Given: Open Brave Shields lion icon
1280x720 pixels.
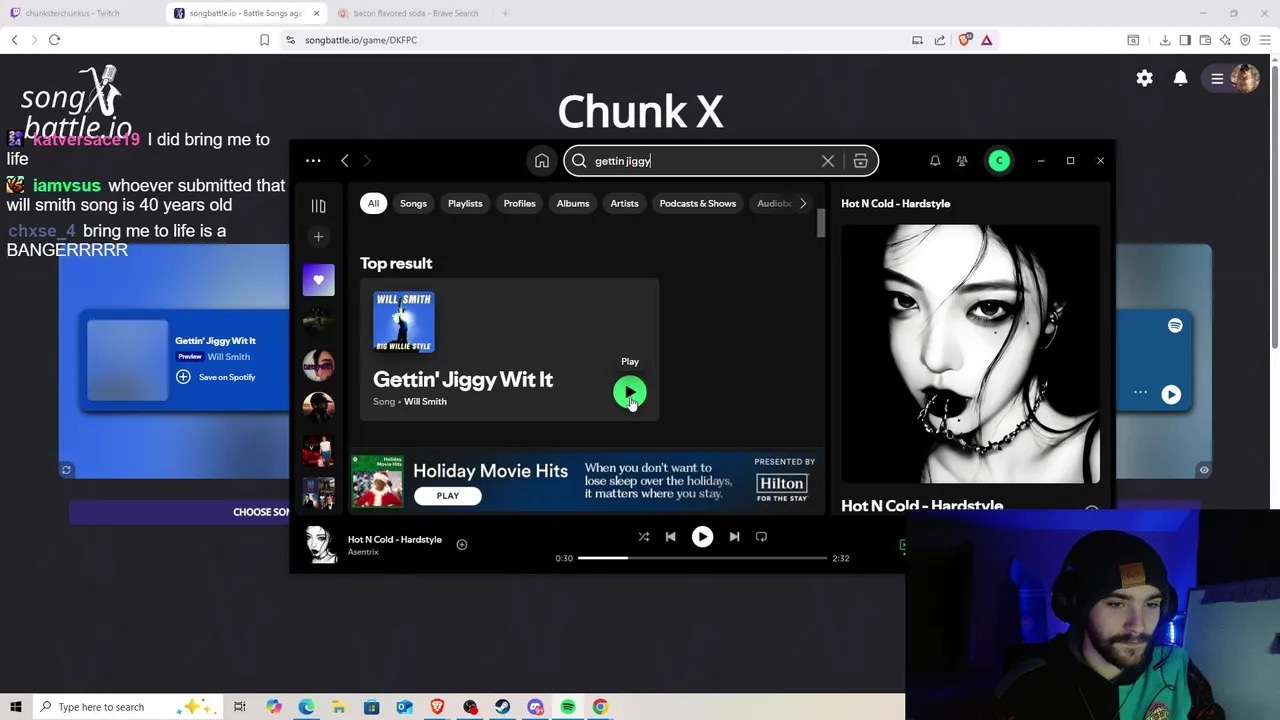Looking at the screenshot, I should tap(965, 40).
